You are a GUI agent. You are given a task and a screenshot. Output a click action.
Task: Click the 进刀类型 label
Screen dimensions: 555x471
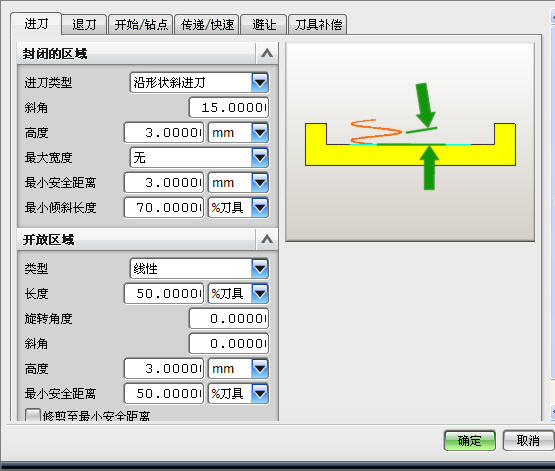point(48,83)
